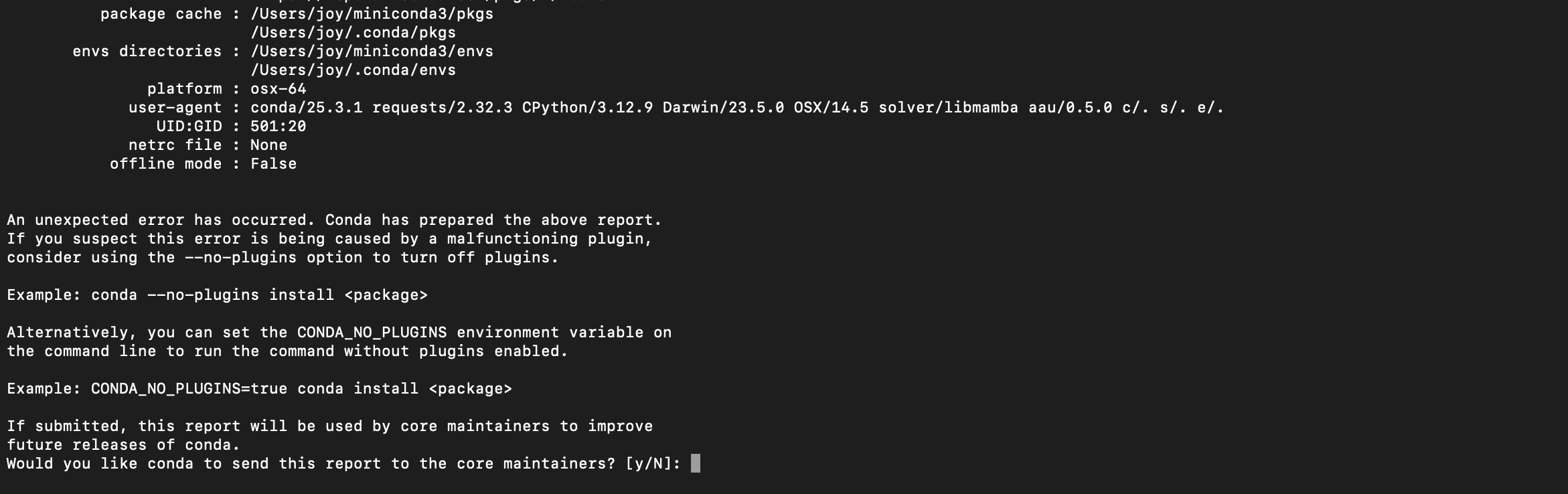Click the 'solver/libmamba' text in user-agent line
Image resolution: width=1568 pixels, height=494 pixels.
pyautogui.click(x=948, y=108)
